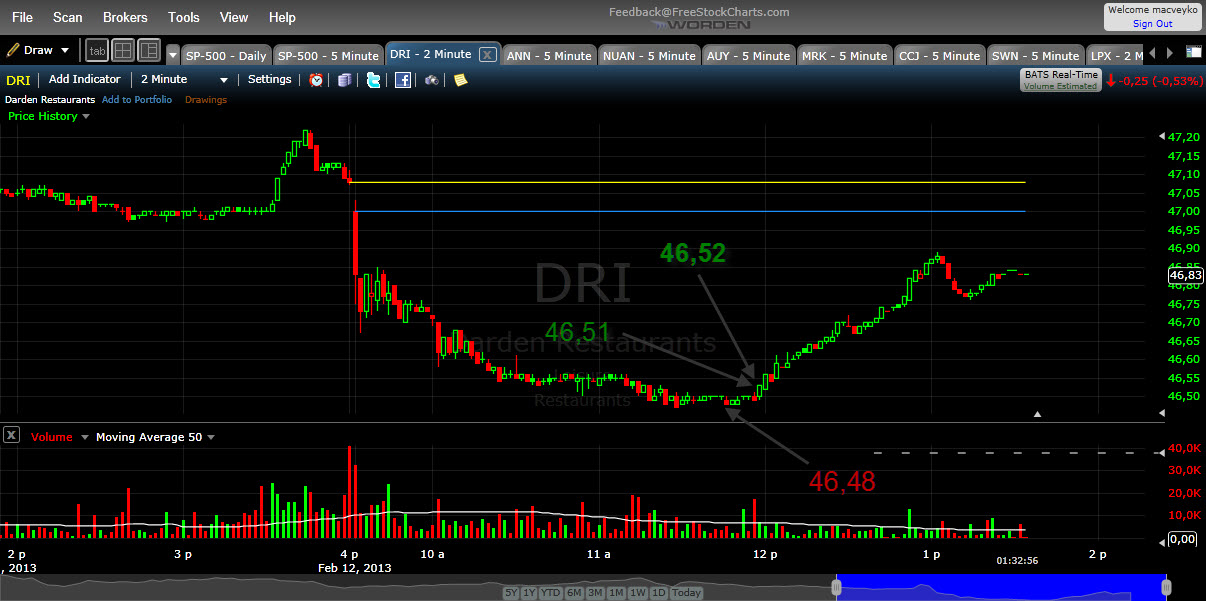1206x601 pixels.
Task: Set range to YTD
Action: click(550, 593)
